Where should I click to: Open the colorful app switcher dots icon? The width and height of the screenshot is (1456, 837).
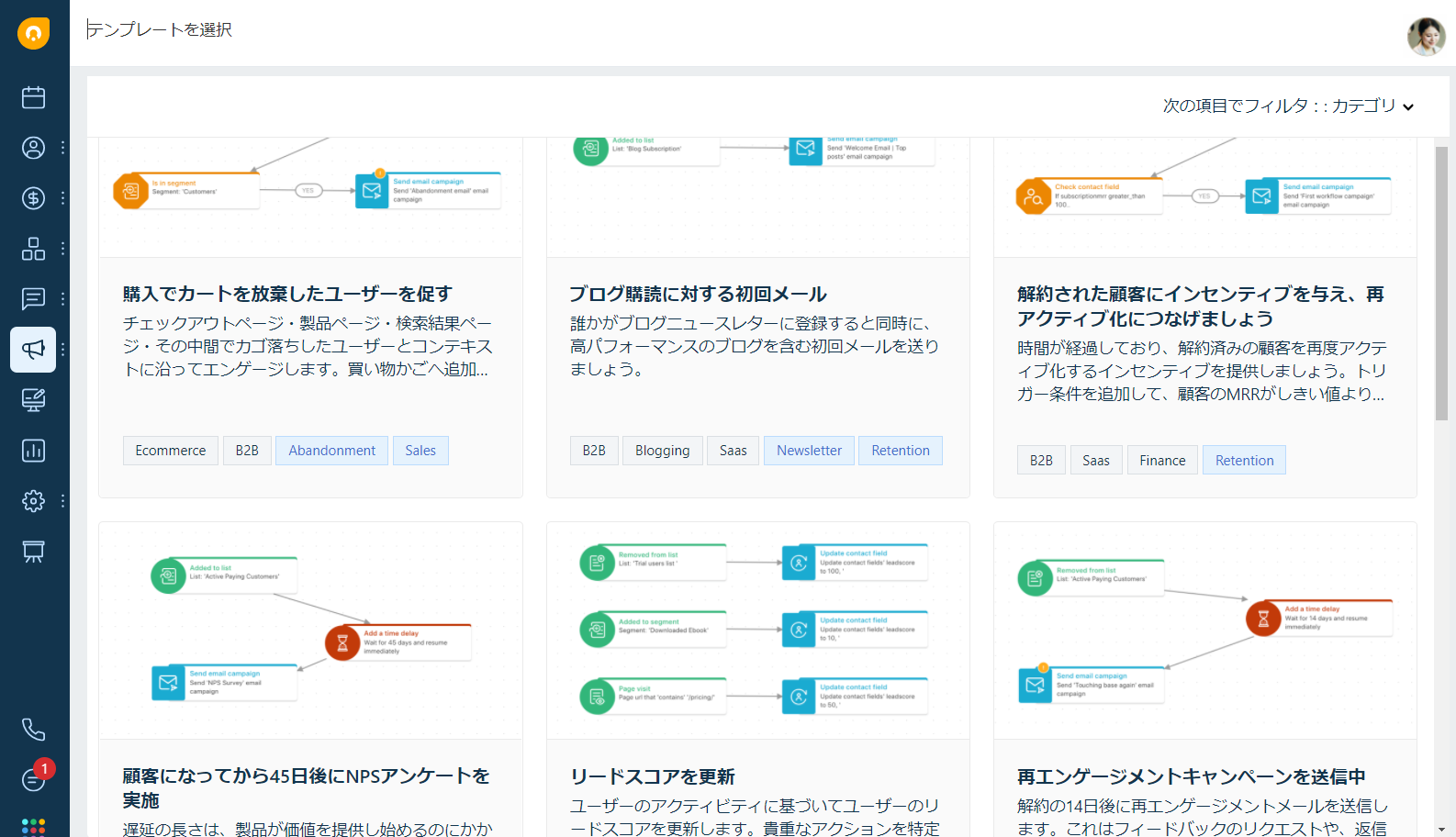tap(34, 827)
